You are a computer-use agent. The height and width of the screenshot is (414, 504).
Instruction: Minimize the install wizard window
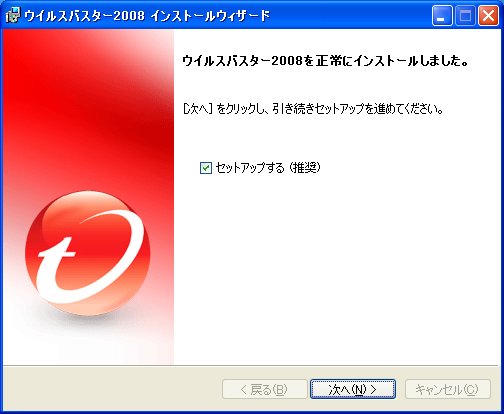tap(442, 16)
